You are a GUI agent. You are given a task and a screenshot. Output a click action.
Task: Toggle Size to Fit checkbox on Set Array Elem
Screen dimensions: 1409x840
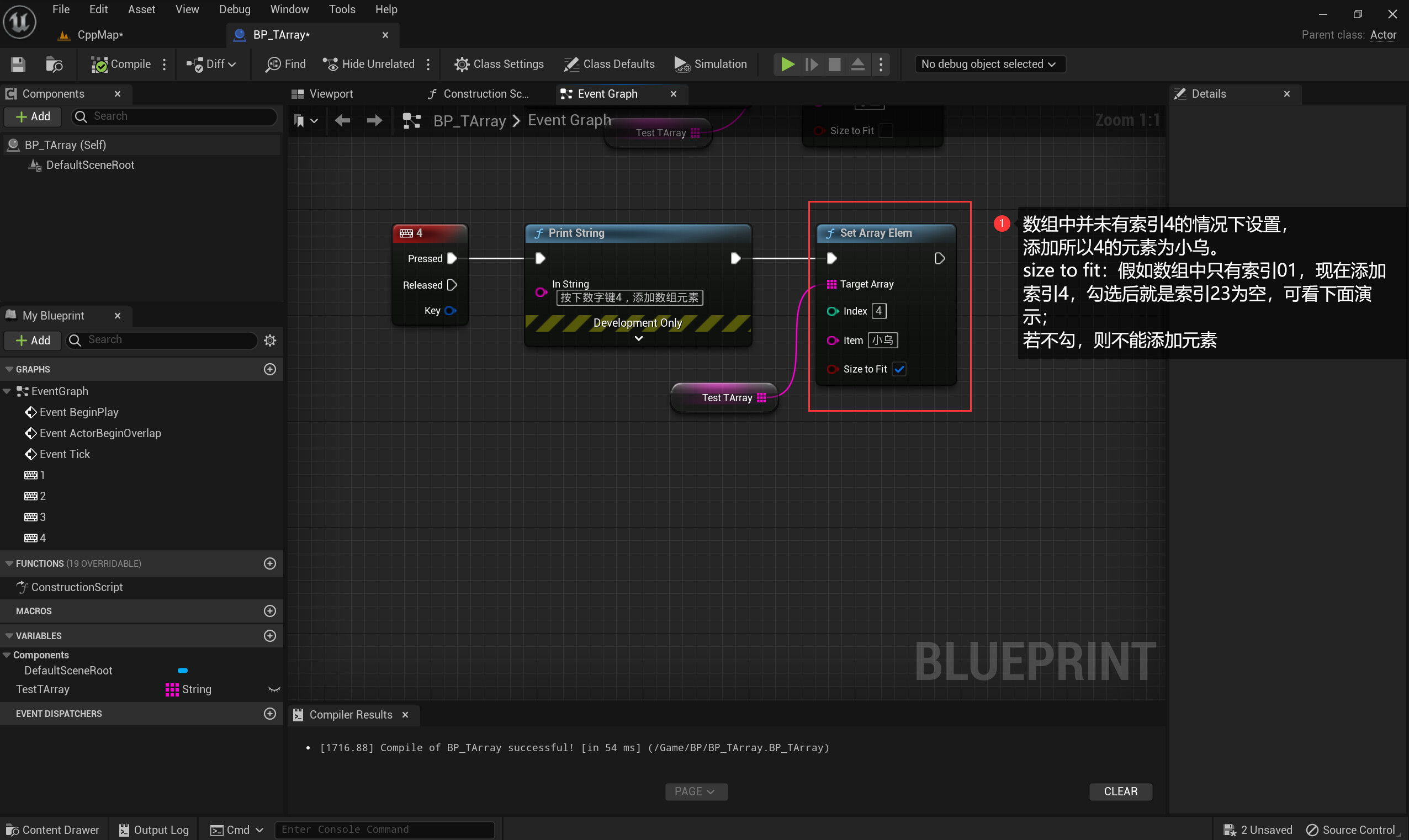click(899, 369)
